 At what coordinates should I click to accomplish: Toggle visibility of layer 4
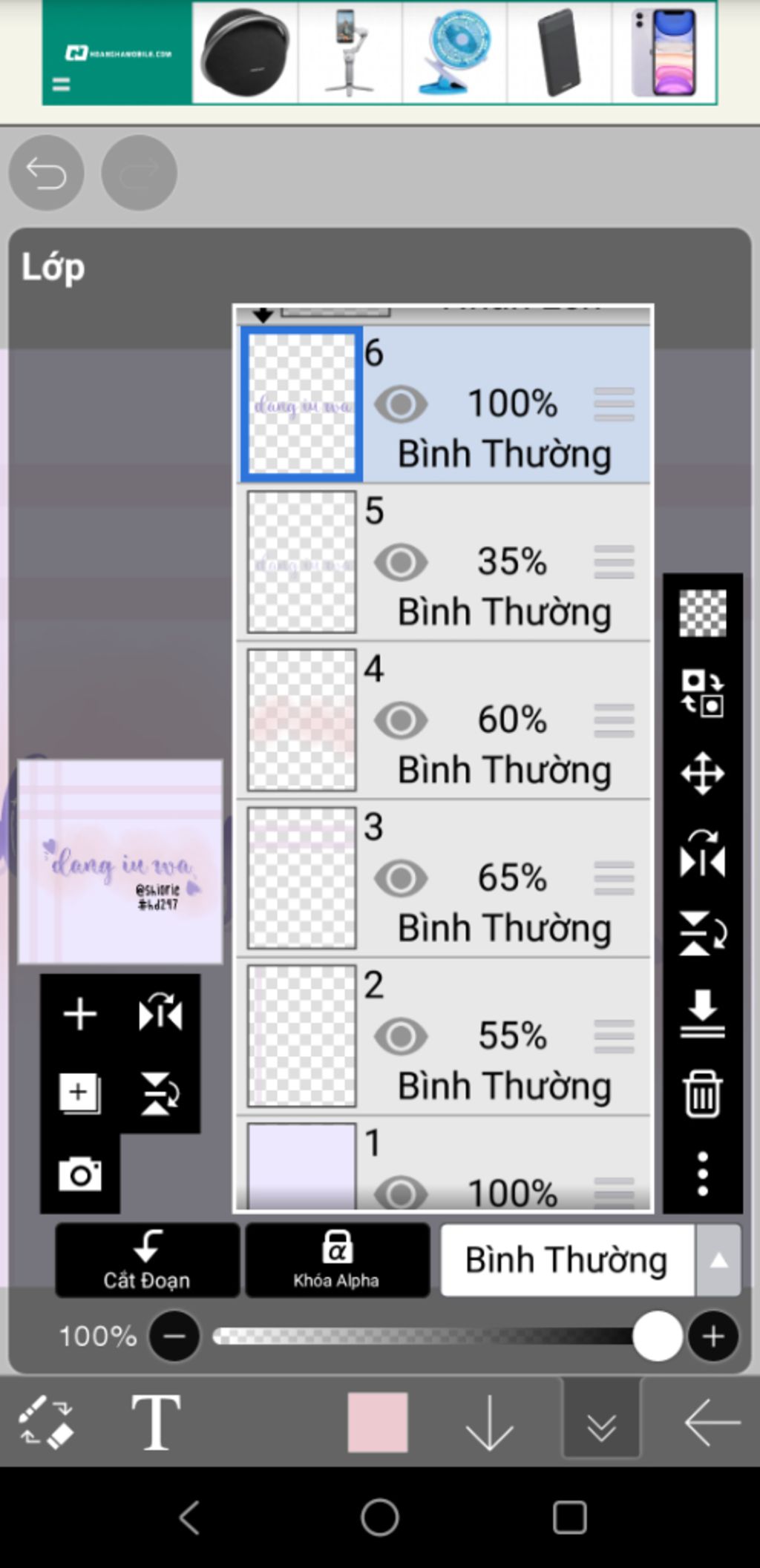pos(401,719)
